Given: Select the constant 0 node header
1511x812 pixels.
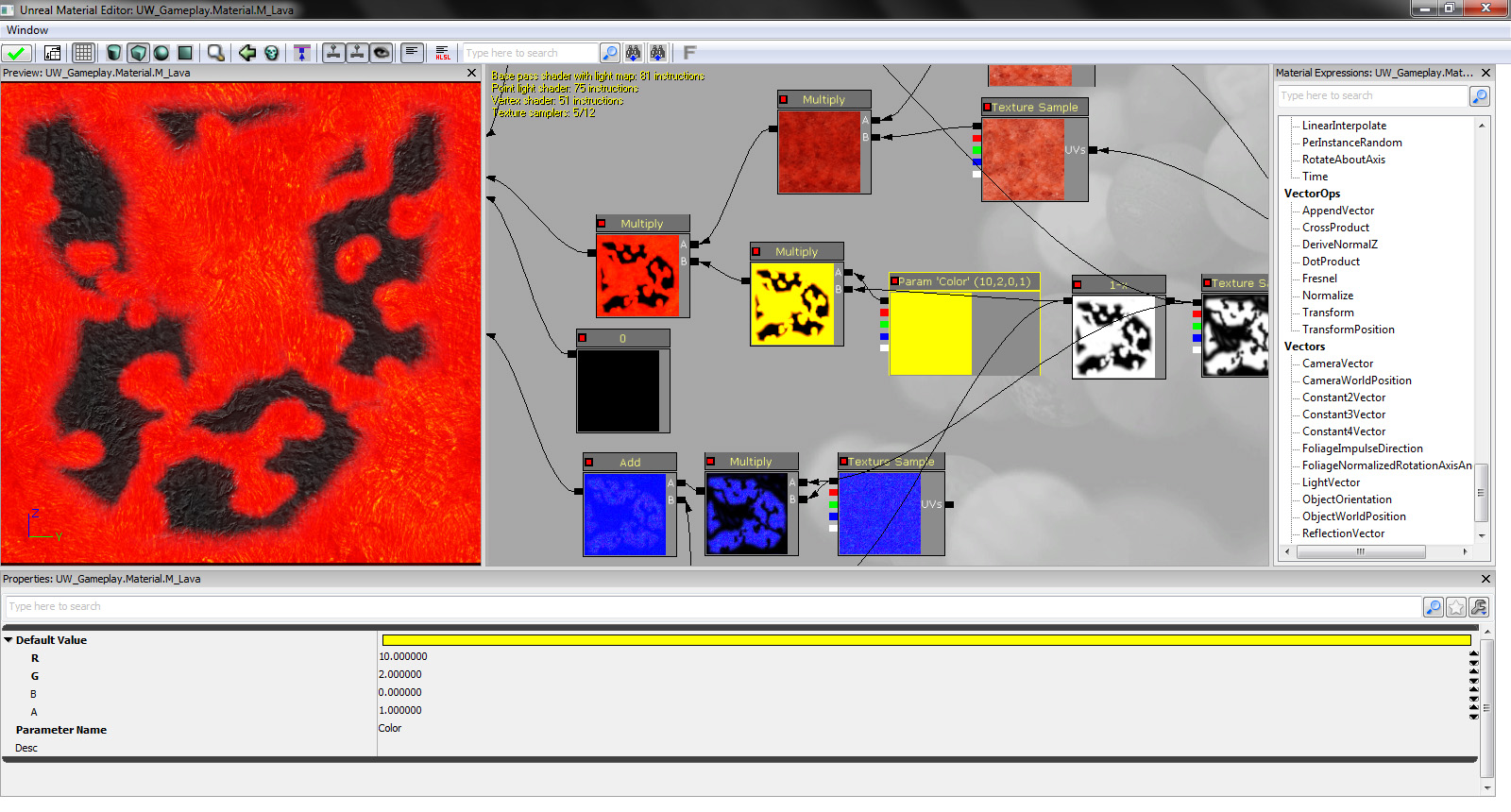Looking at the screenshot, I should [623, 338].
